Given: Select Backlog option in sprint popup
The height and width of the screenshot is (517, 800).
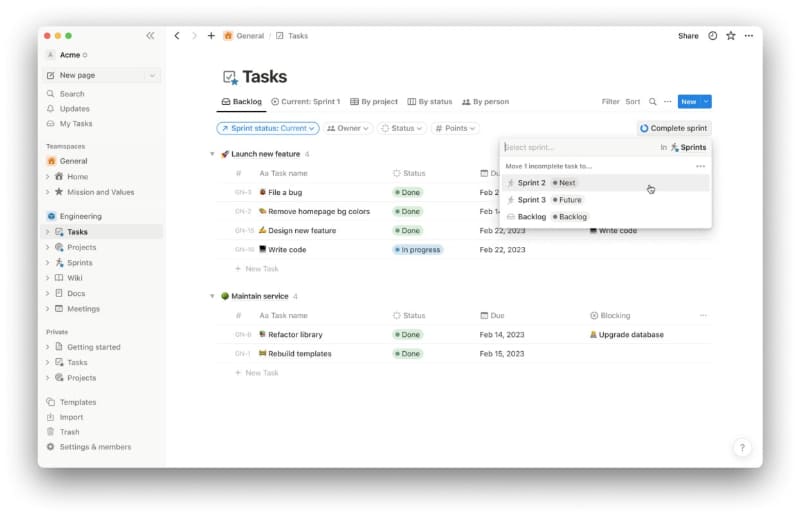Looking at the screenshot, I should [x=606, y=216].
